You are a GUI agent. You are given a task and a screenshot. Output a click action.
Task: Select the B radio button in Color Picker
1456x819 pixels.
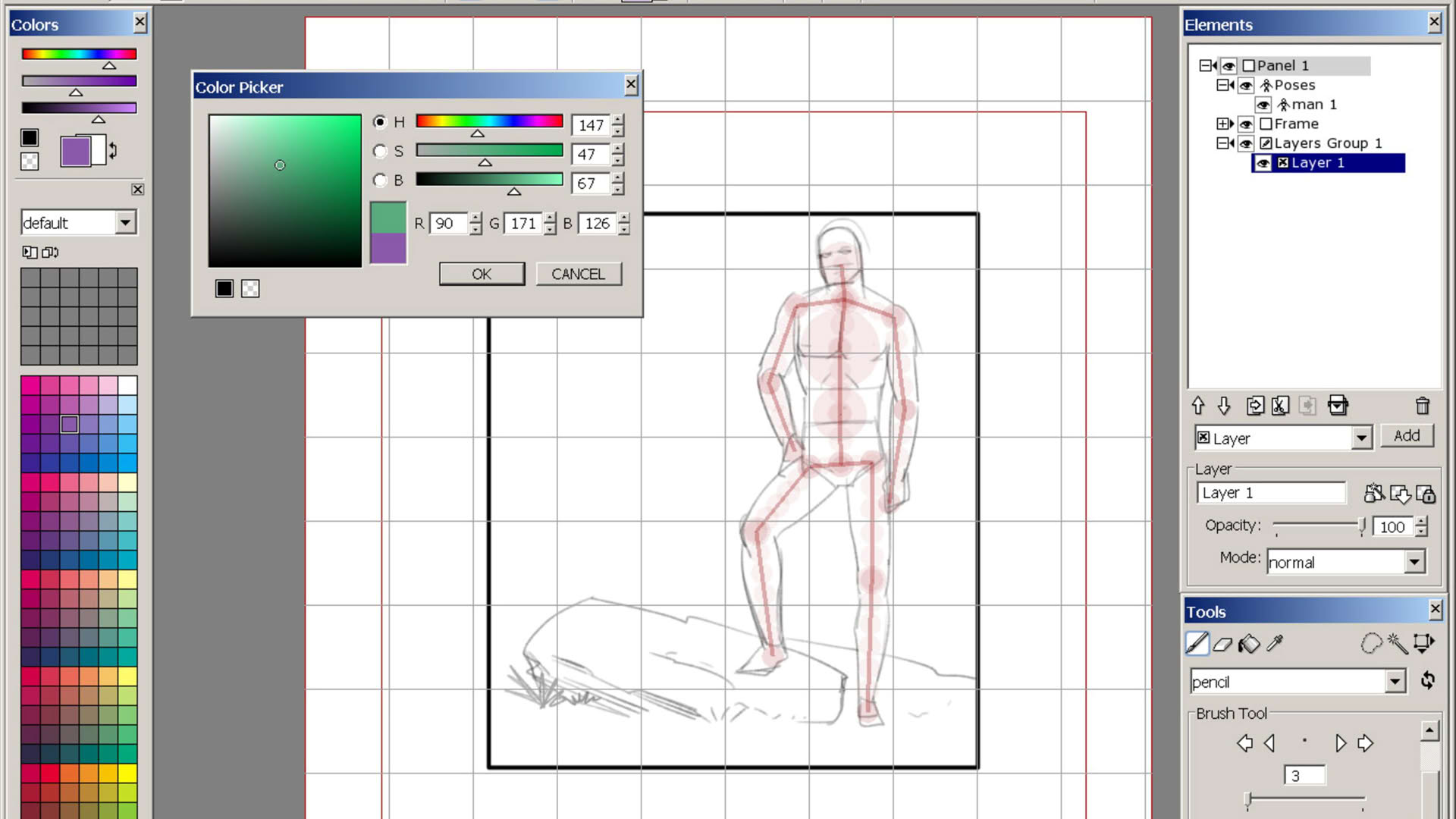(x=380, y=180)
